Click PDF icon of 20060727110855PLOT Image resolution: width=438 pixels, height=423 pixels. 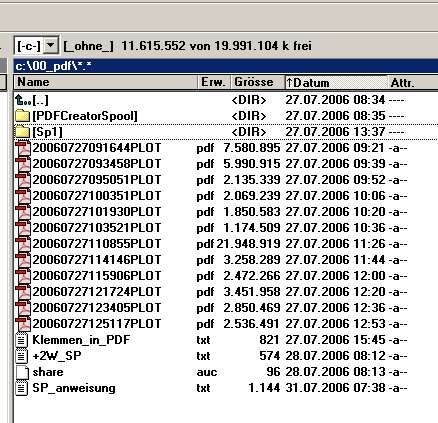pyautogui.click(x=23, y=244)
